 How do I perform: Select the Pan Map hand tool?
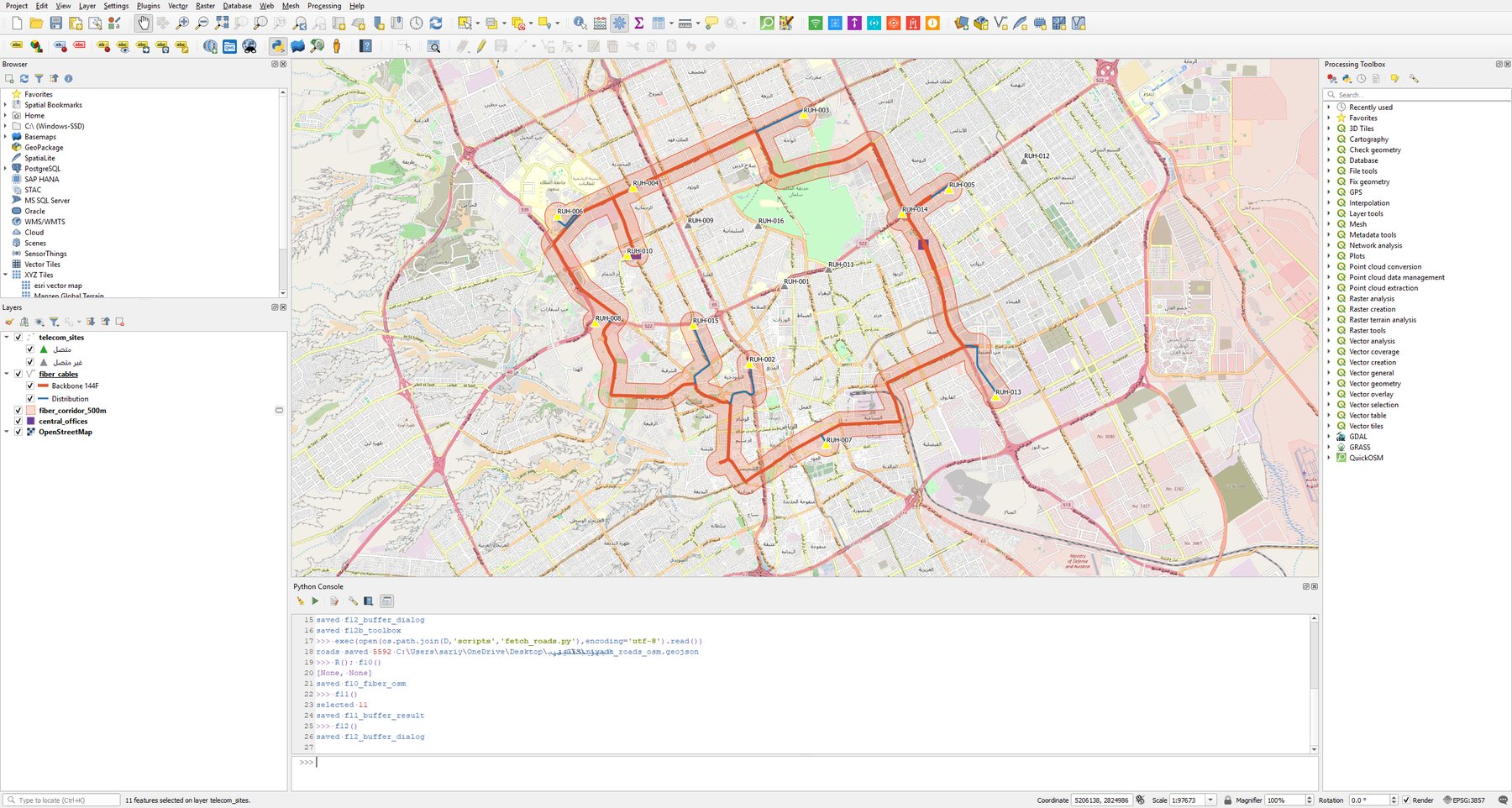pos(144,24)
